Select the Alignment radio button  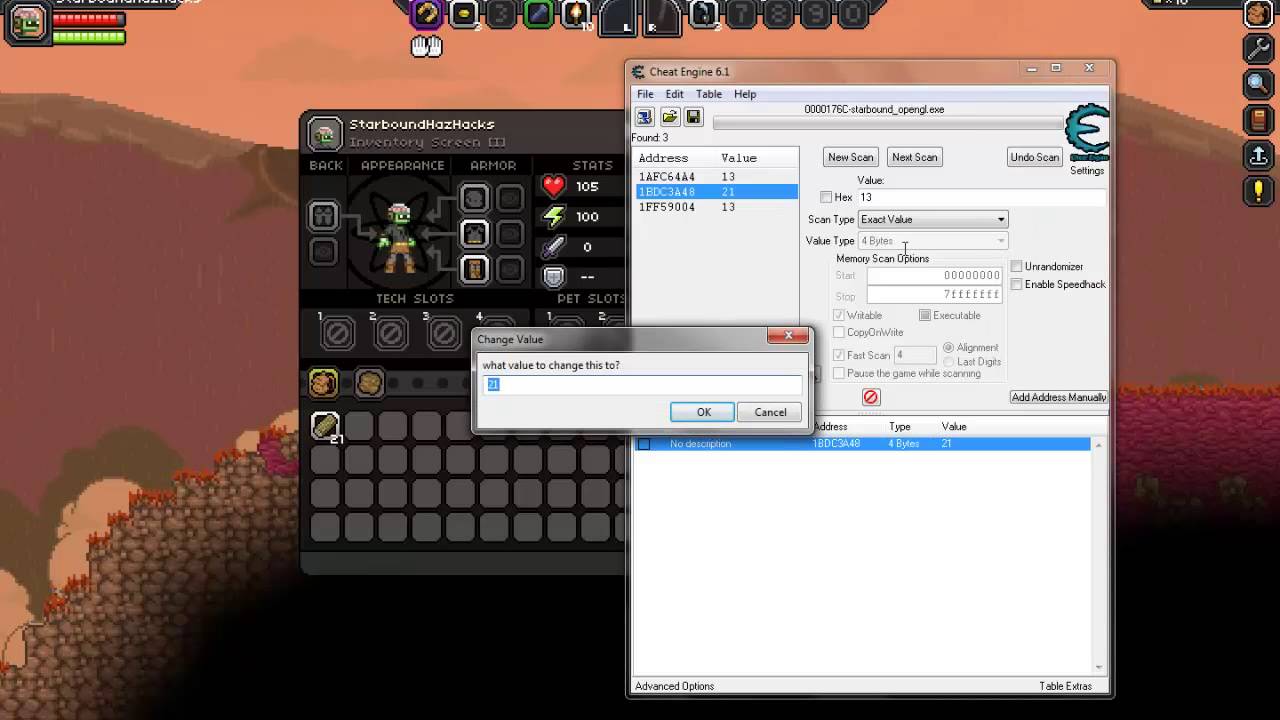[949, 348]
